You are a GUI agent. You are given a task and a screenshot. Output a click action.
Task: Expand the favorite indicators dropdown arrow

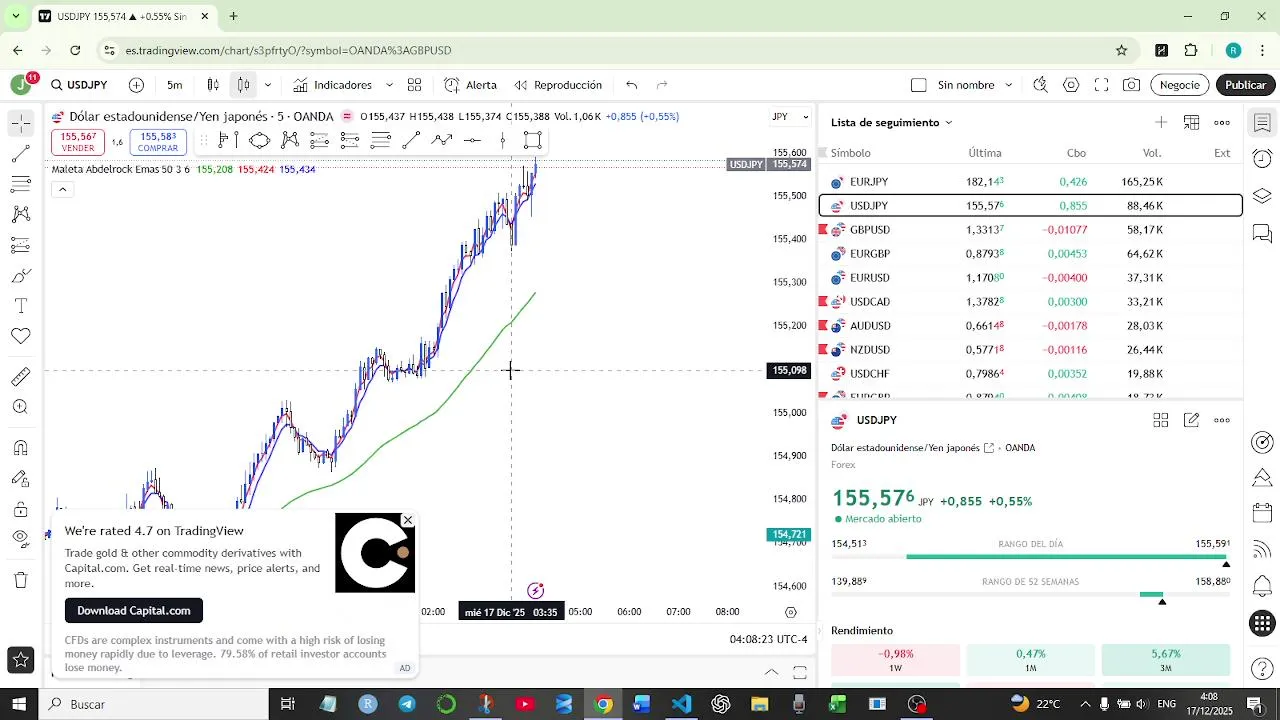[389, 85]
